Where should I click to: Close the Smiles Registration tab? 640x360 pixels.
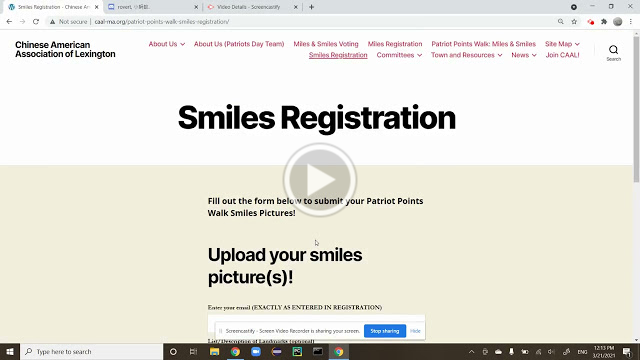[x=97, y=7]
